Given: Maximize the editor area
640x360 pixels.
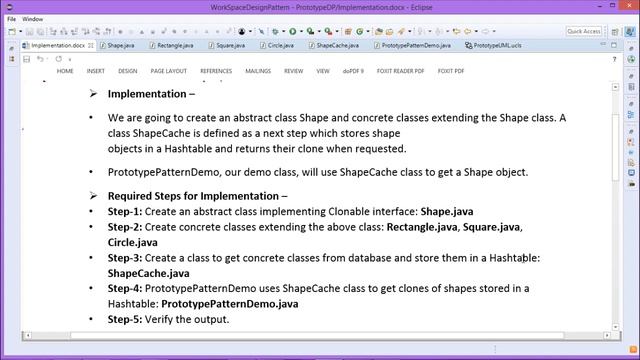Looking at the screenshot, I should 614,45.
